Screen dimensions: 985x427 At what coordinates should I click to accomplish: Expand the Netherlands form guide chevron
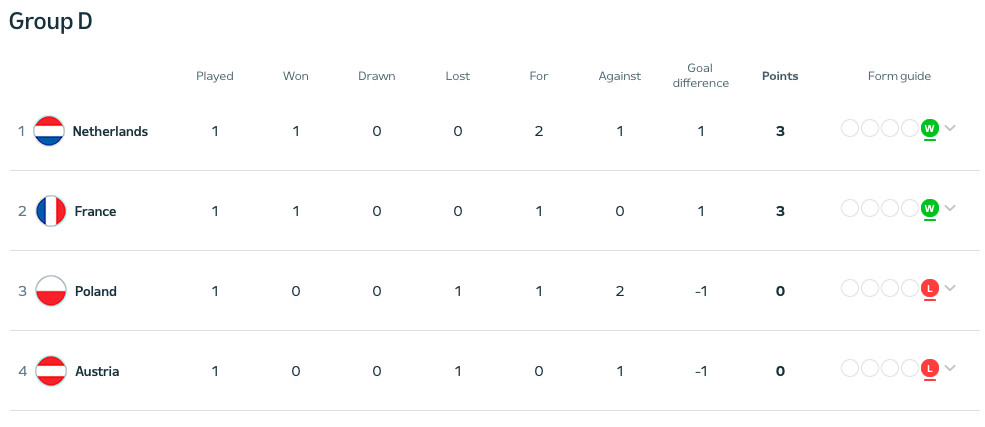[x=950, y=128]
